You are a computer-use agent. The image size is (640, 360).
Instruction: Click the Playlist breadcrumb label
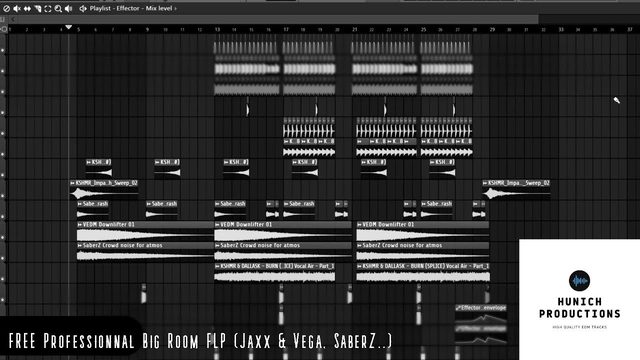100,8
